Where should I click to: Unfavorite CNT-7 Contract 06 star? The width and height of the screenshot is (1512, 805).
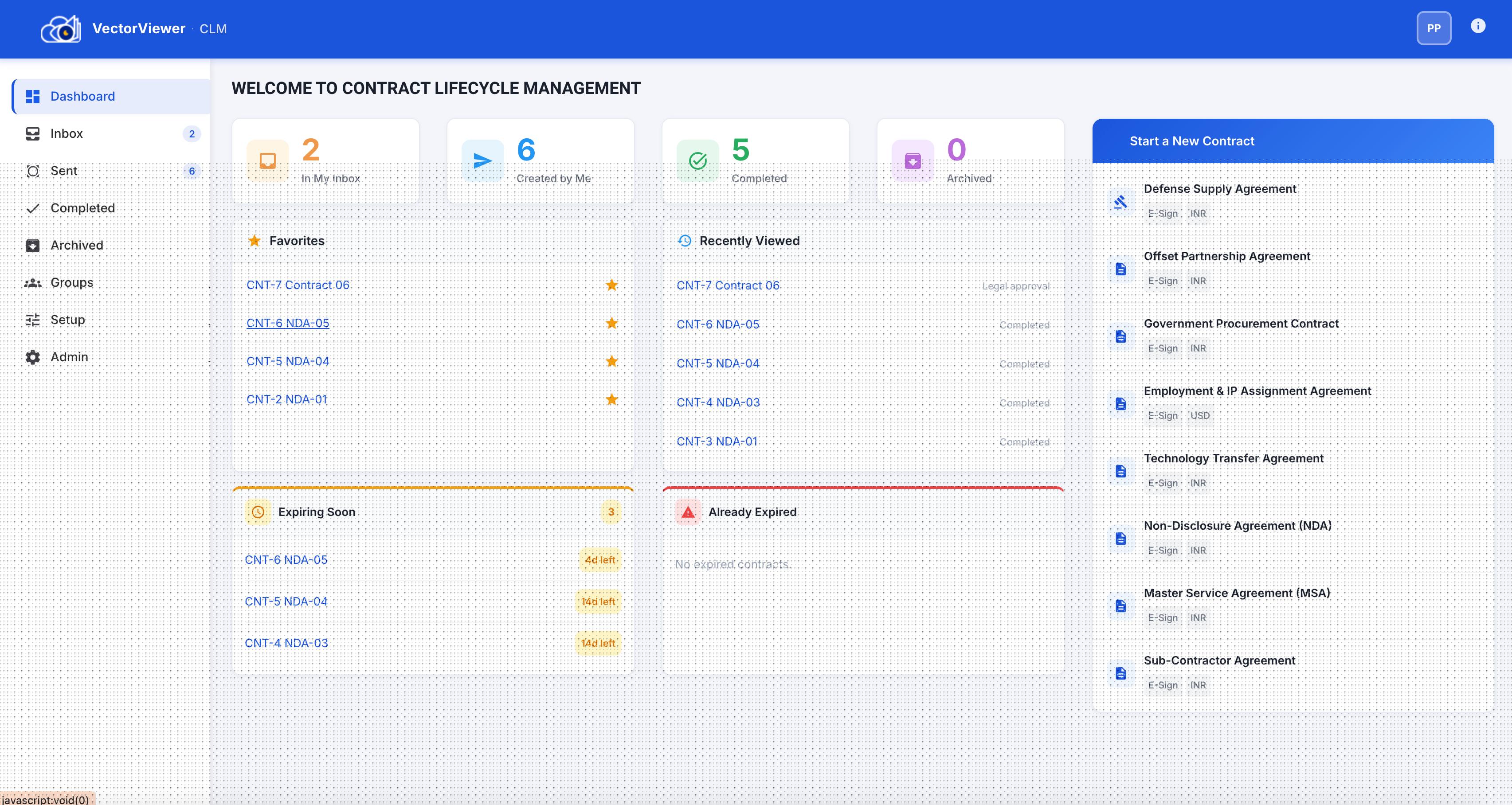coord(611,285)
